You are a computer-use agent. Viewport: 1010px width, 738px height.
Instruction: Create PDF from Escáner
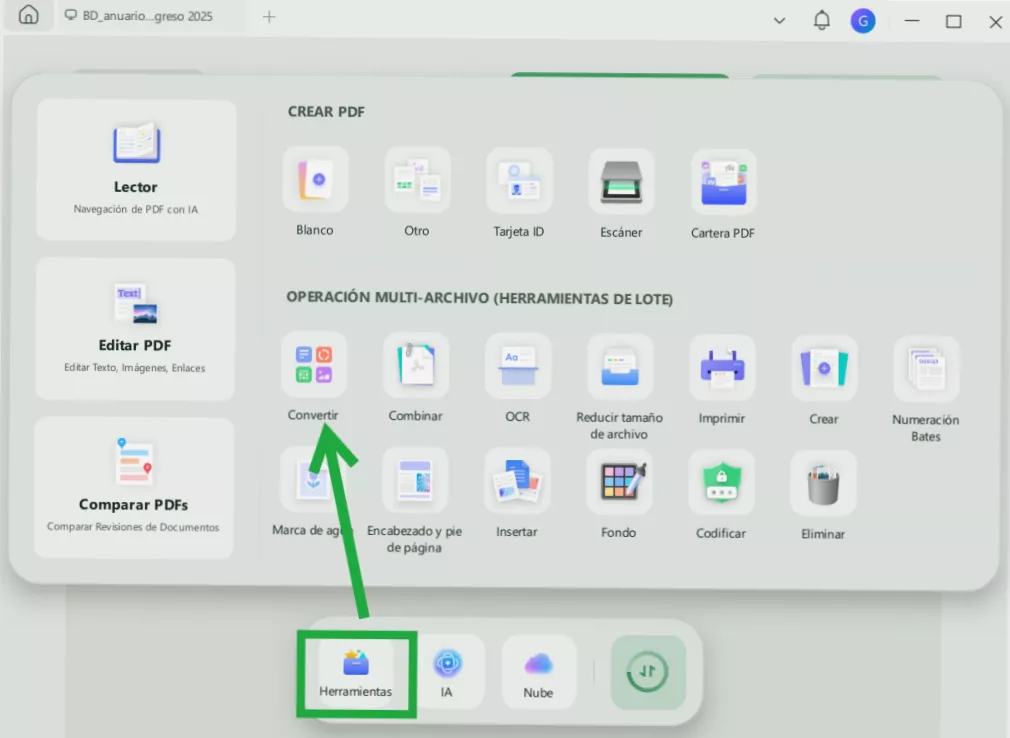point(621,182)
